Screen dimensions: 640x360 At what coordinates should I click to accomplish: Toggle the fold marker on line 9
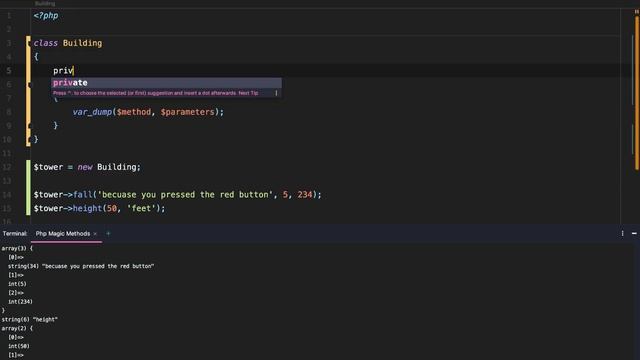(x=29, y=126)
